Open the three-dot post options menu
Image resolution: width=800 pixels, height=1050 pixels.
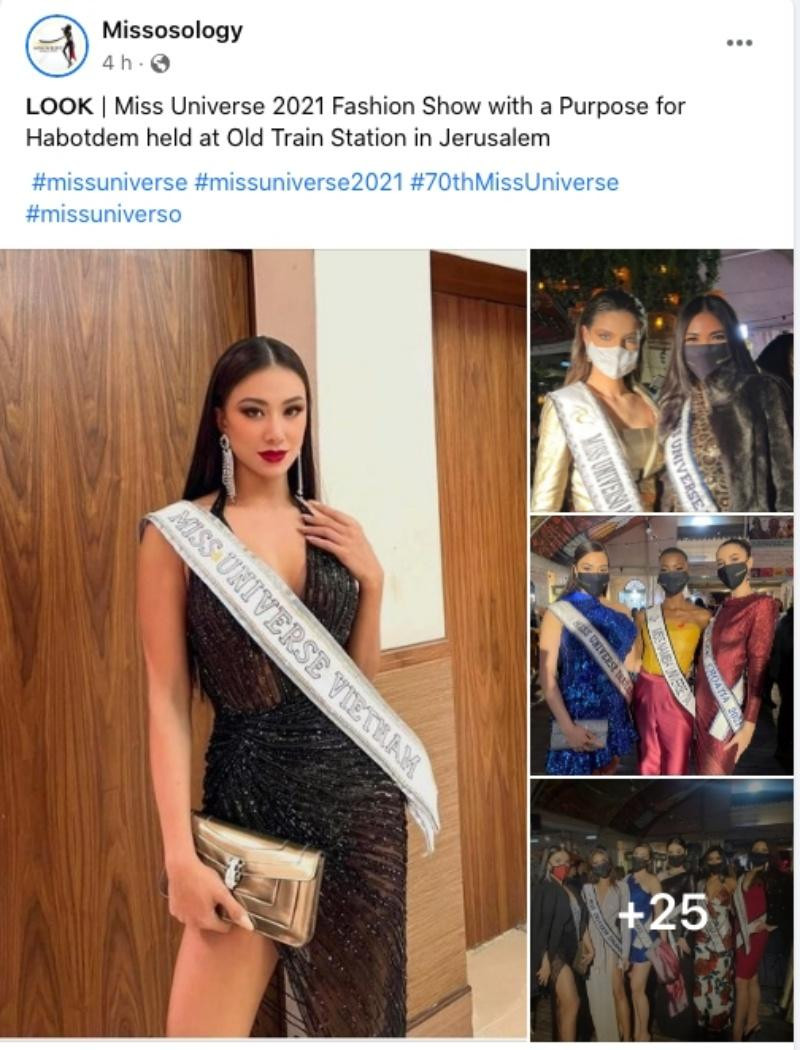739,43
